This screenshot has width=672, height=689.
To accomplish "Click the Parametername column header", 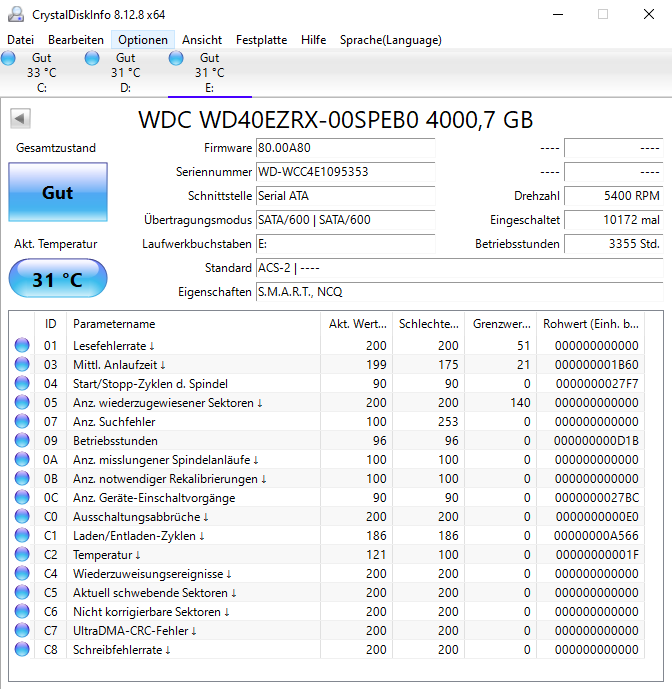I will click(193, 324).
